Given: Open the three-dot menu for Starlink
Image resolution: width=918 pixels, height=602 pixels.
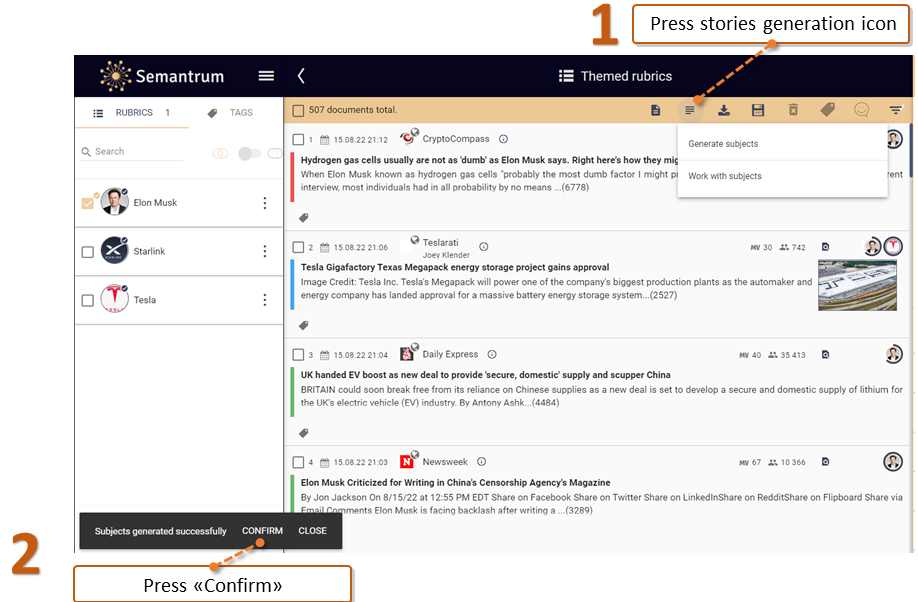Looking at the screenshot, I should coord(265,251).
